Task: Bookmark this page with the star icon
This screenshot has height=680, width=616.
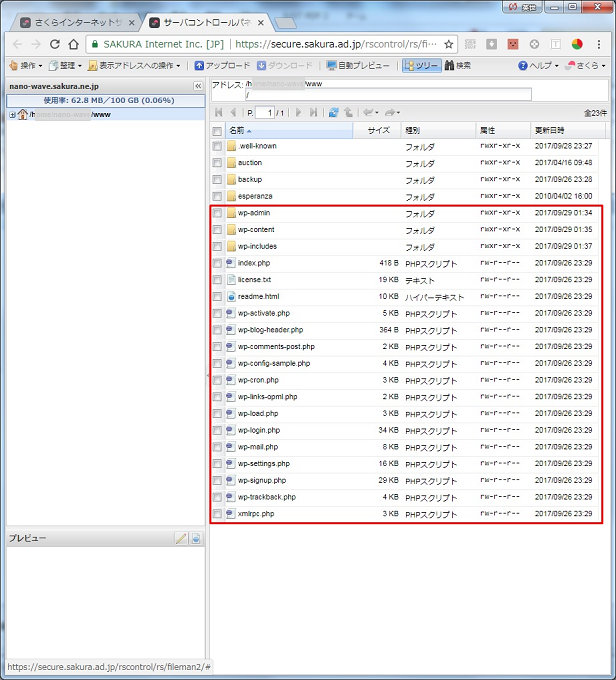Action: pos(449,44)
